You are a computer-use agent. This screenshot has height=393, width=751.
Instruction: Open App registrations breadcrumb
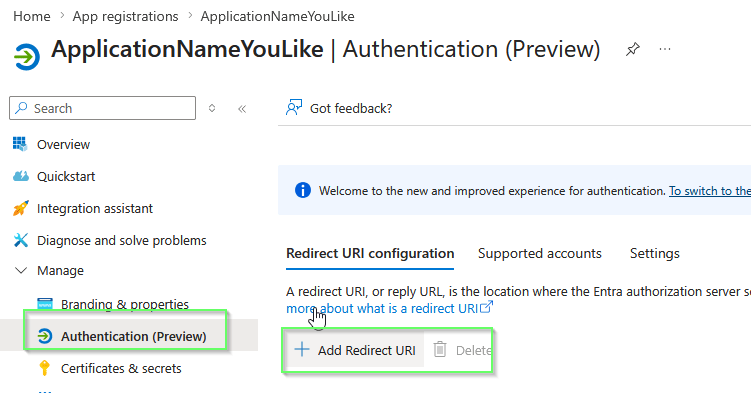[x=125, y=16]
